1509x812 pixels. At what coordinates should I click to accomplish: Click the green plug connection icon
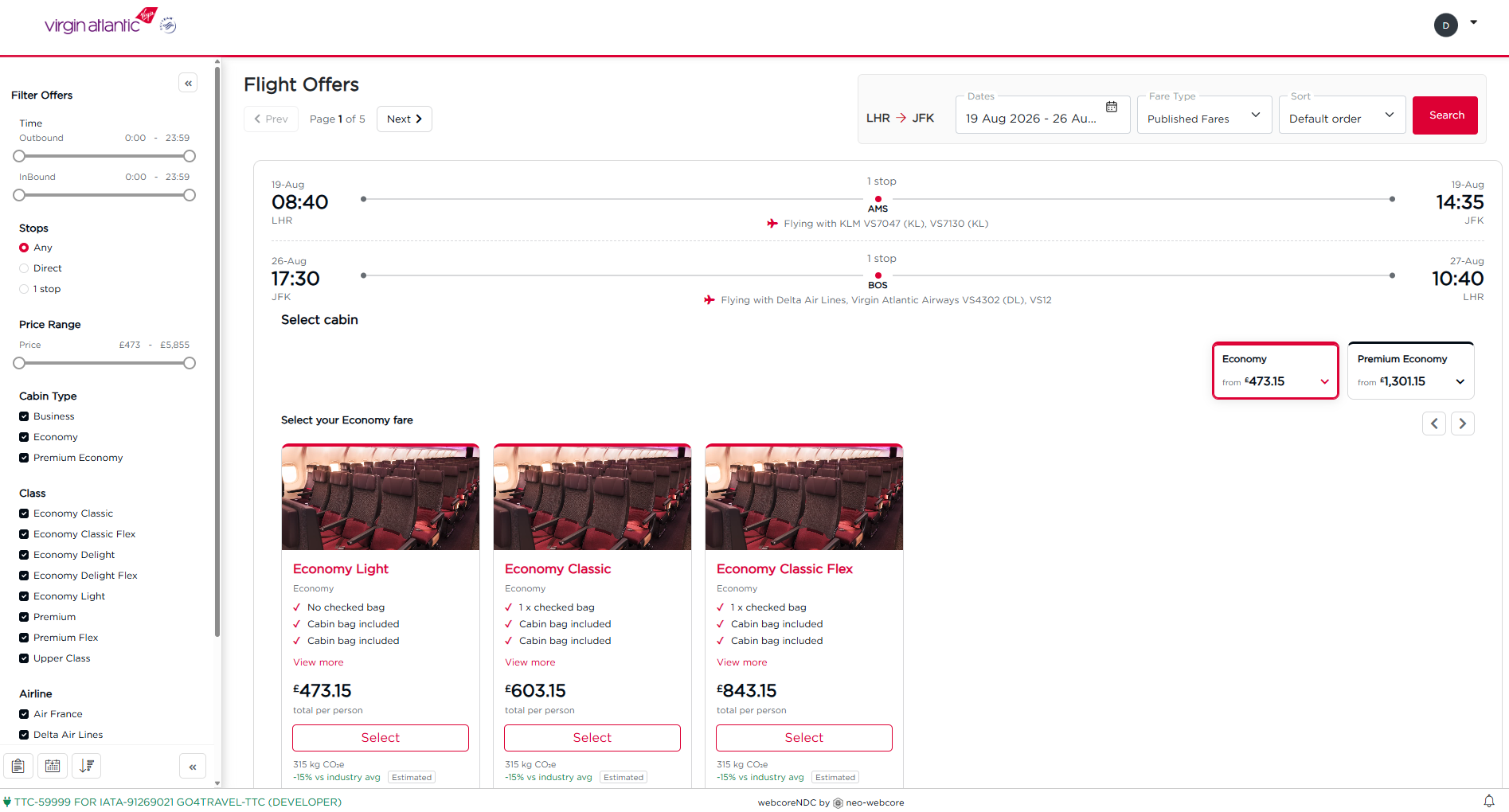pos(7,802)
